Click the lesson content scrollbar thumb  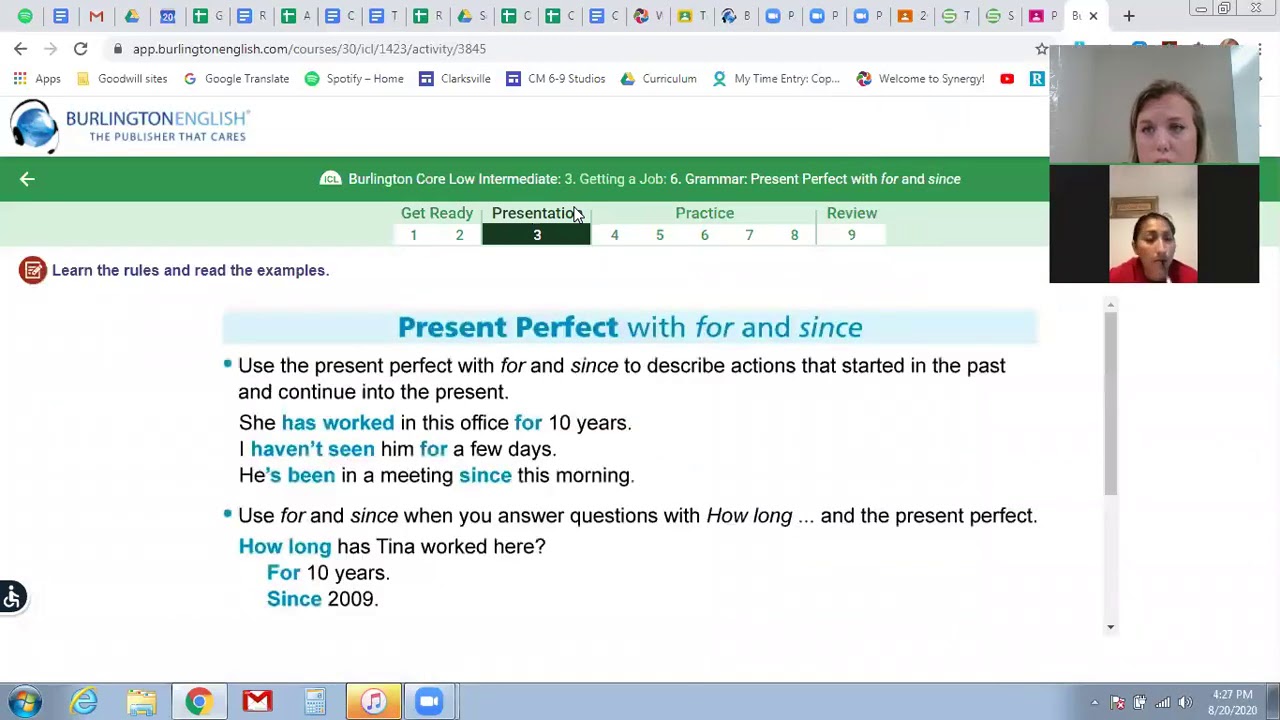(1110, 402)
